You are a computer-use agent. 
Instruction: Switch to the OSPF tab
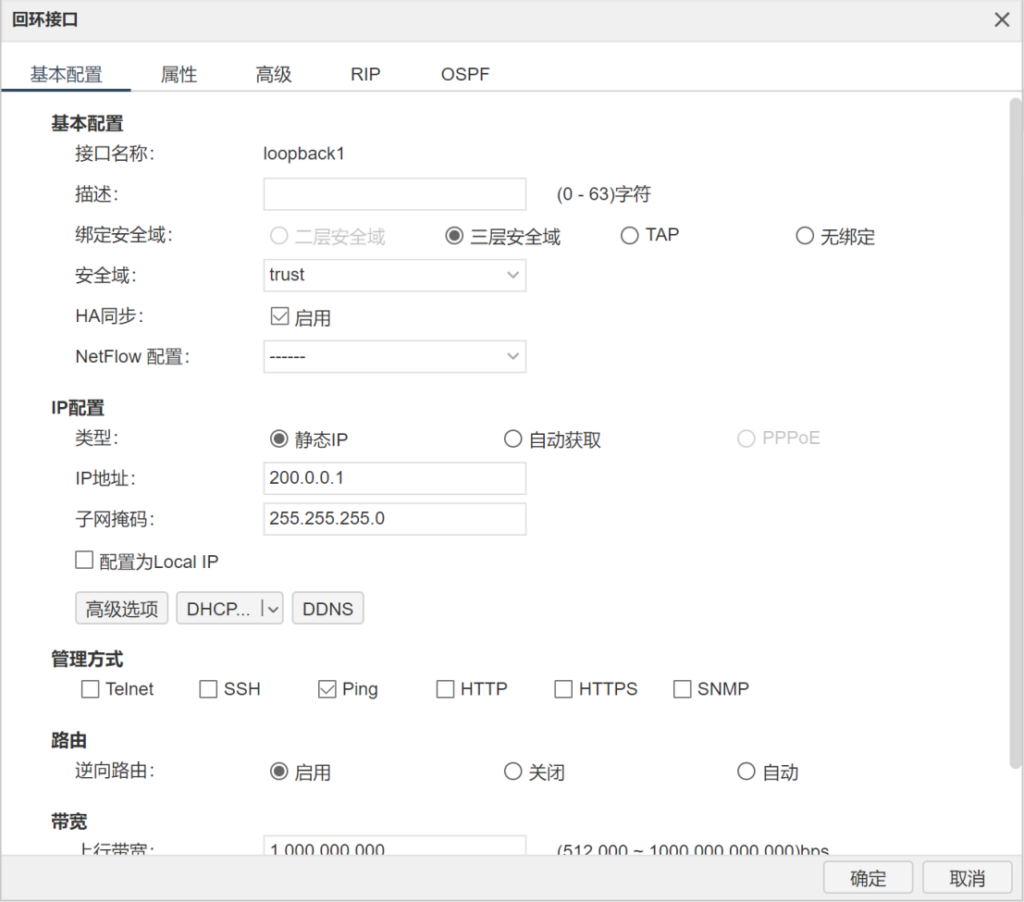point(465,74)
